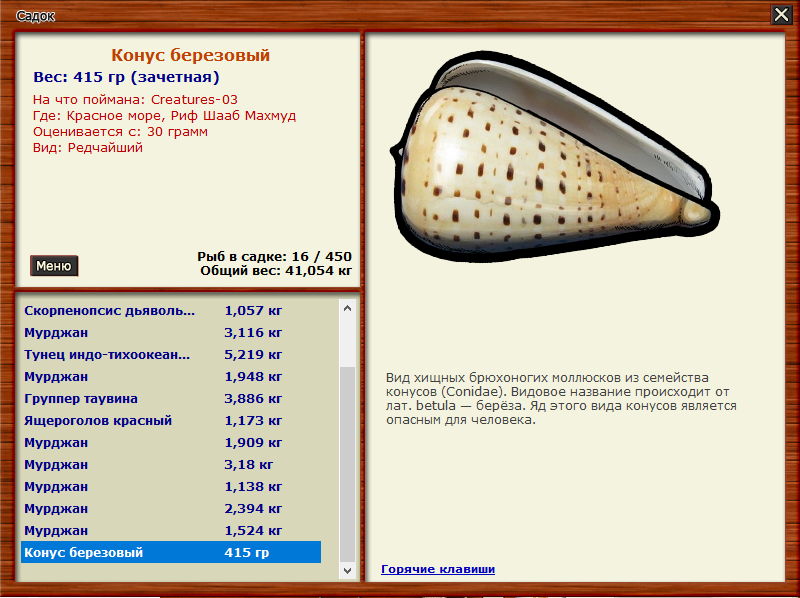This screenshot has height=598, width=800.
Task: Select the Мурджан 3,116 кг row
Action: (171, 332)
